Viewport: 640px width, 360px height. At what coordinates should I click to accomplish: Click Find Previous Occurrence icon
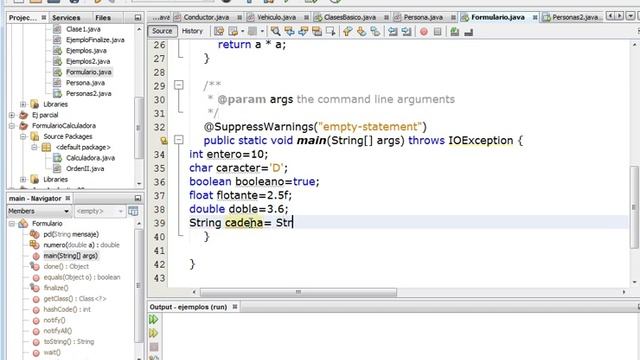289,31
